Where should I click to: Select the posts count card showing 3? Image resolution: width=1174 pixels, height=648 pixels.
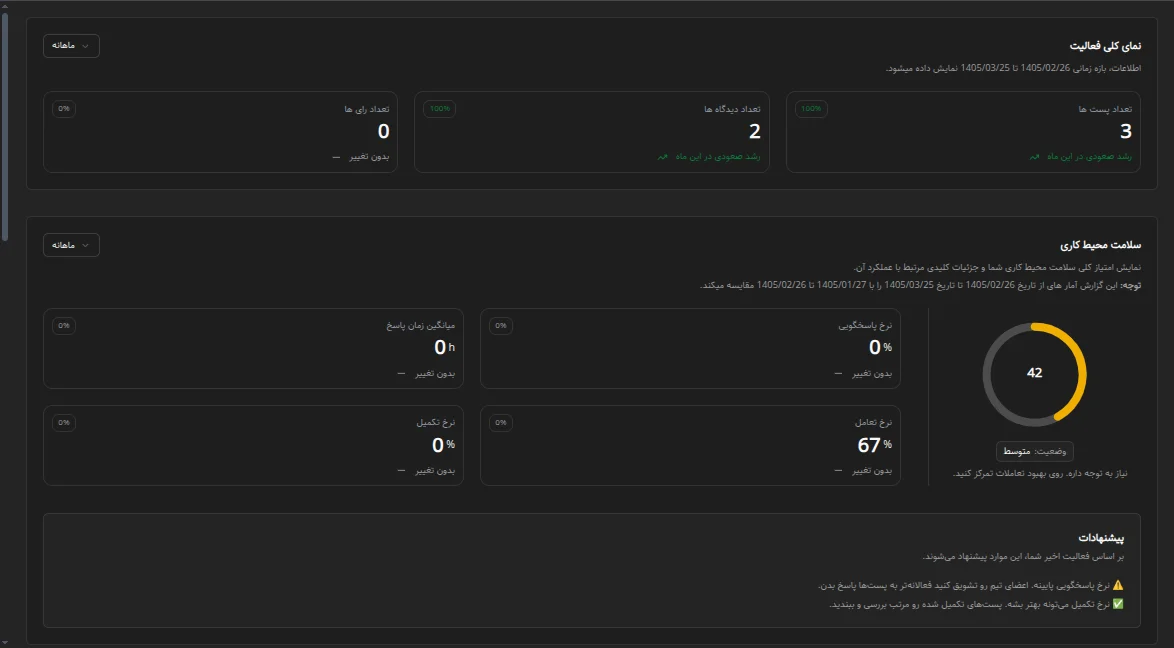963,132
